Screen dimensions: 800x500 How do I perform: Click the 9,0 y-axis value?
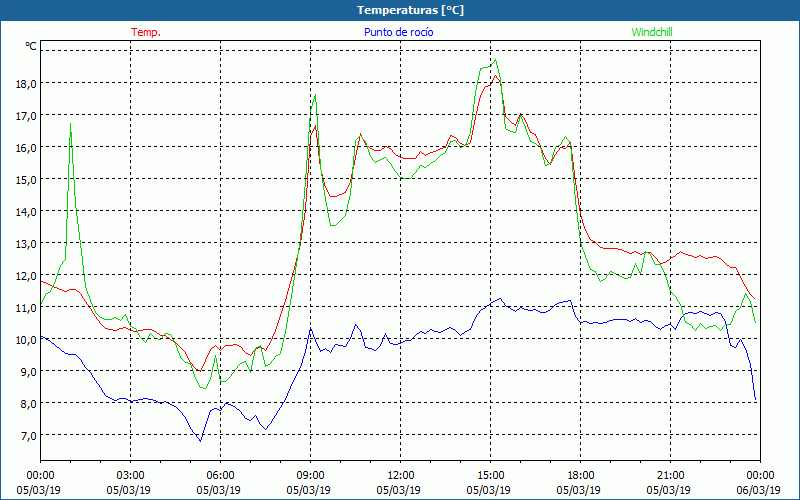point(29,371)
